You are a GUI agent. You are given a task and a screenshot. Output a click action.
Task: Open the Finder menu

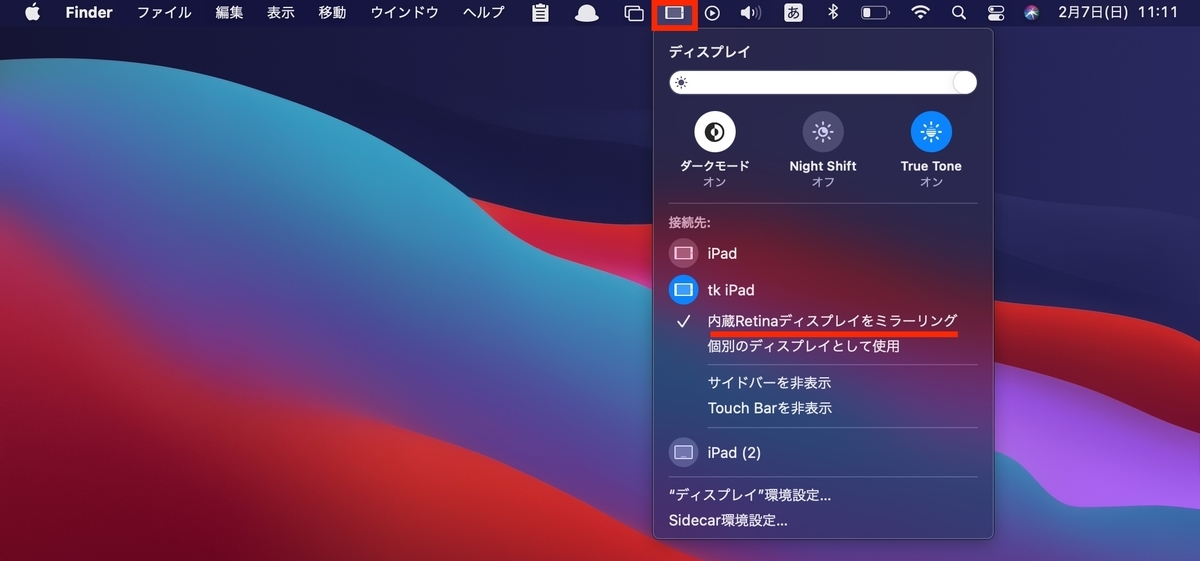coord(89,13)
